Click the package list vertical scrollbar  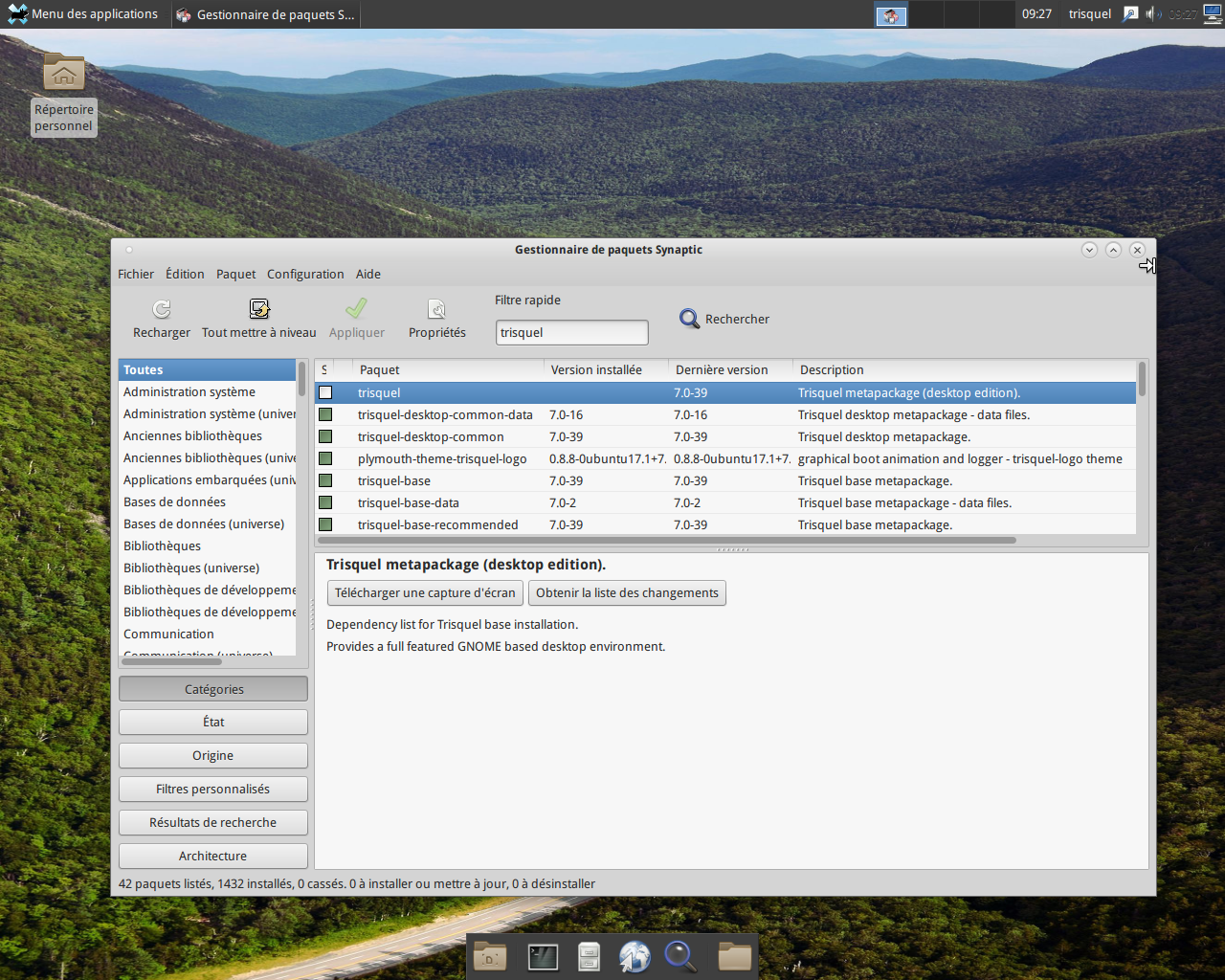tap(1142, 380)
